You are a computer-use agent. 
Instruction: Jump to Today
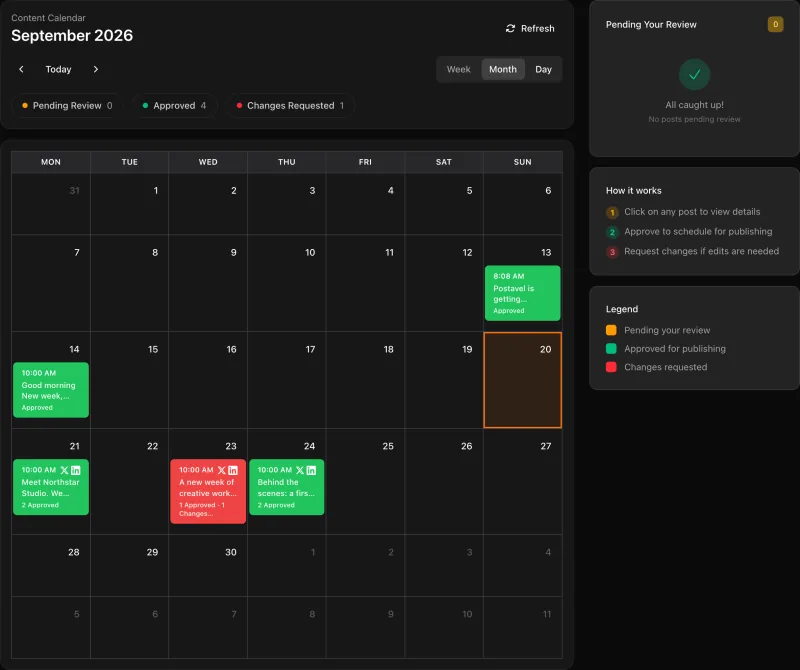[x=58, y=69]
